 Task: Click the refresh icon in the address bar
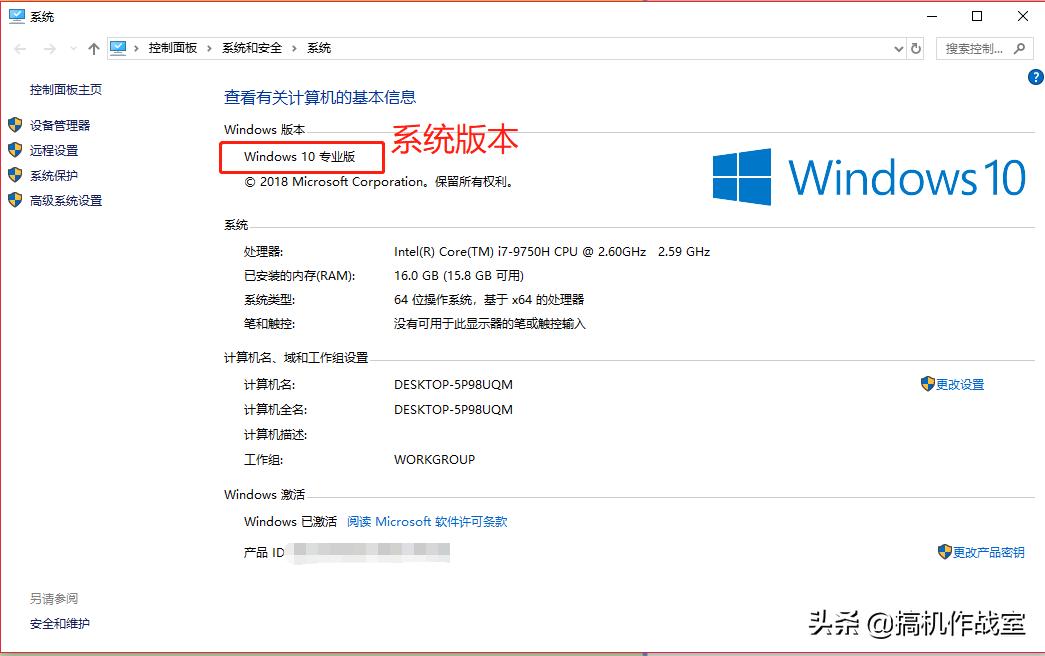point(916,47)
